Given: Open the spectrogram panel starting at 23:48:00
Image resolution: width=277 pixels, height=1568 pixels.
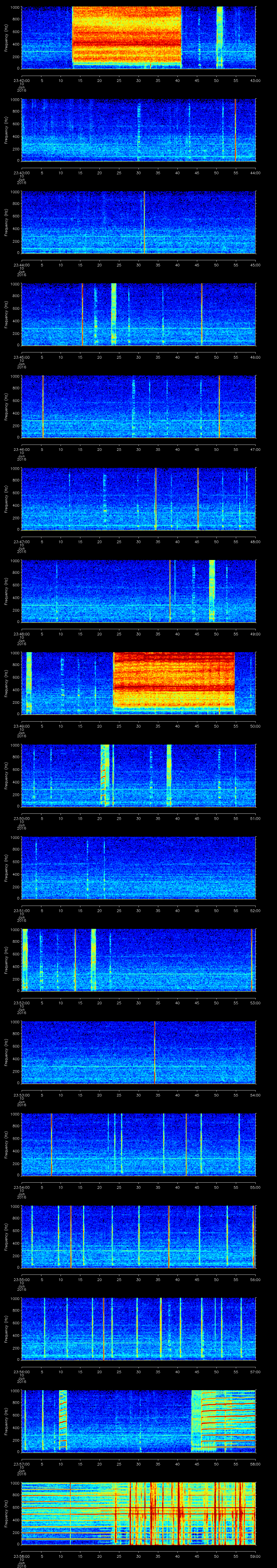Looking at the screenshot, I should coord(138,590).
